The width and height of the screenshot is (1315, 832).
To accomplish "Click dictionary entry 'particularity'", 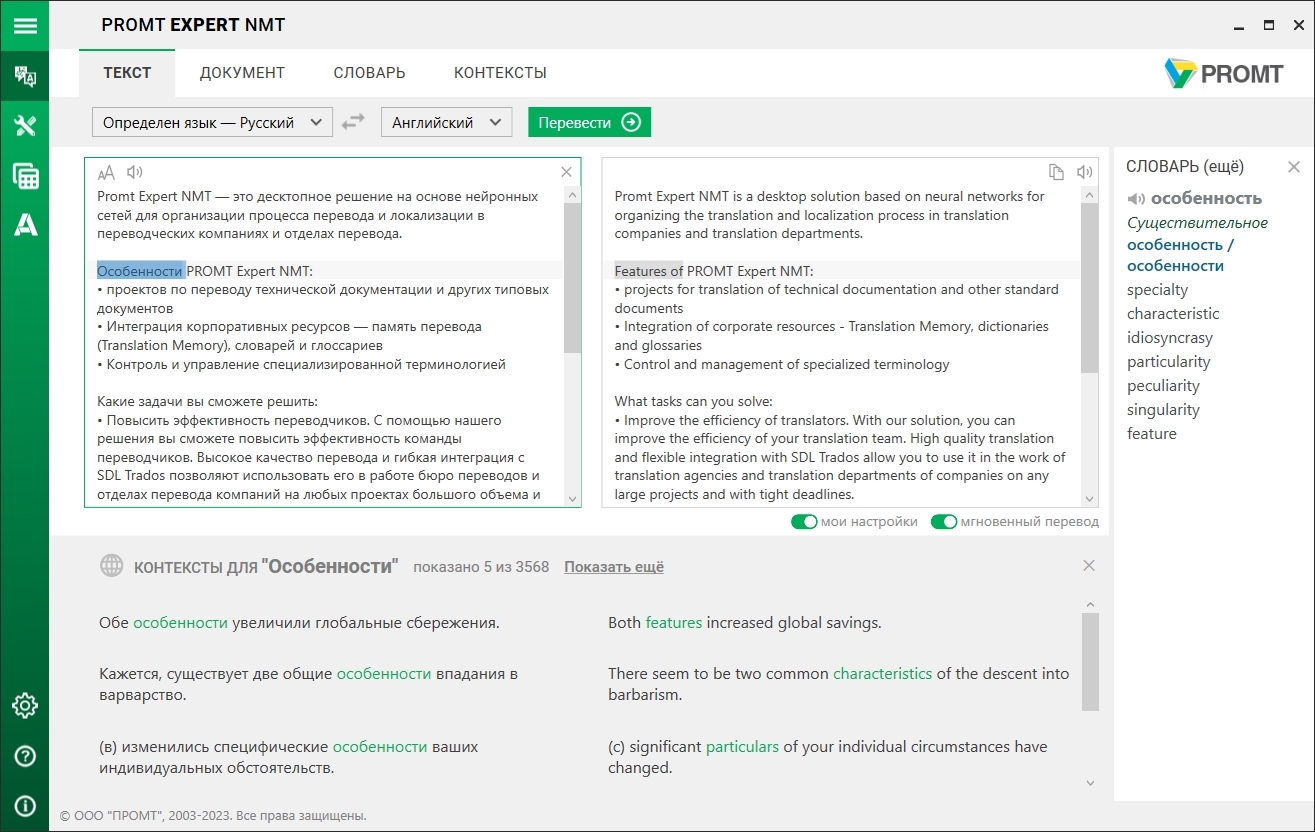I will point(1168,362).
